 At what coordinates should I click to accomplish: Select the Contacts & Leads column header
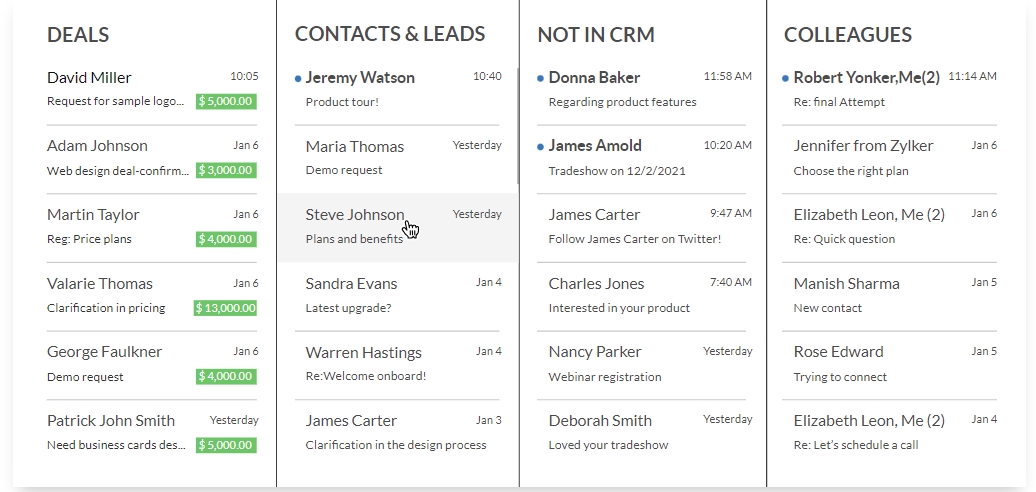click(390, 35)
